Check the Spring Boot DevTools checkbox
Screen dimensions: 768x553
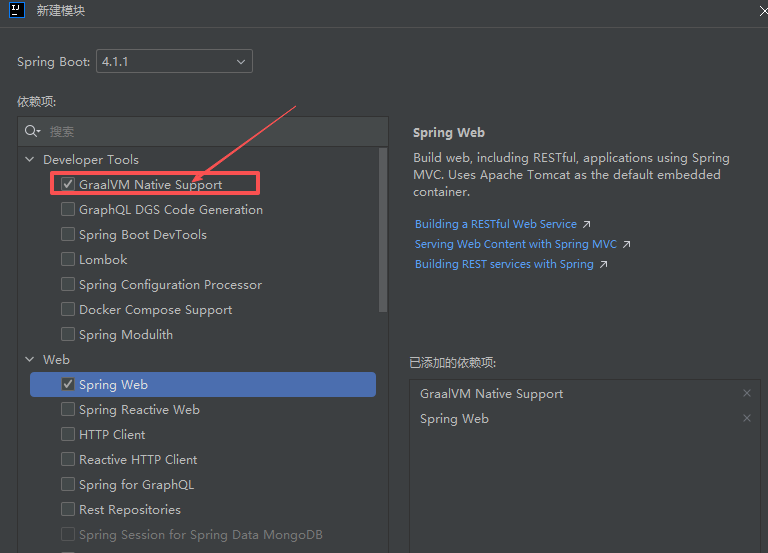(x=68, y=234)
